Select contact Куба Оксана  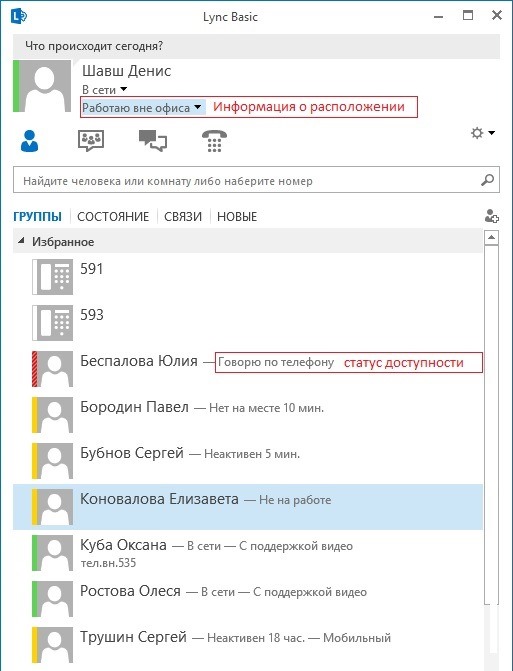248,552
